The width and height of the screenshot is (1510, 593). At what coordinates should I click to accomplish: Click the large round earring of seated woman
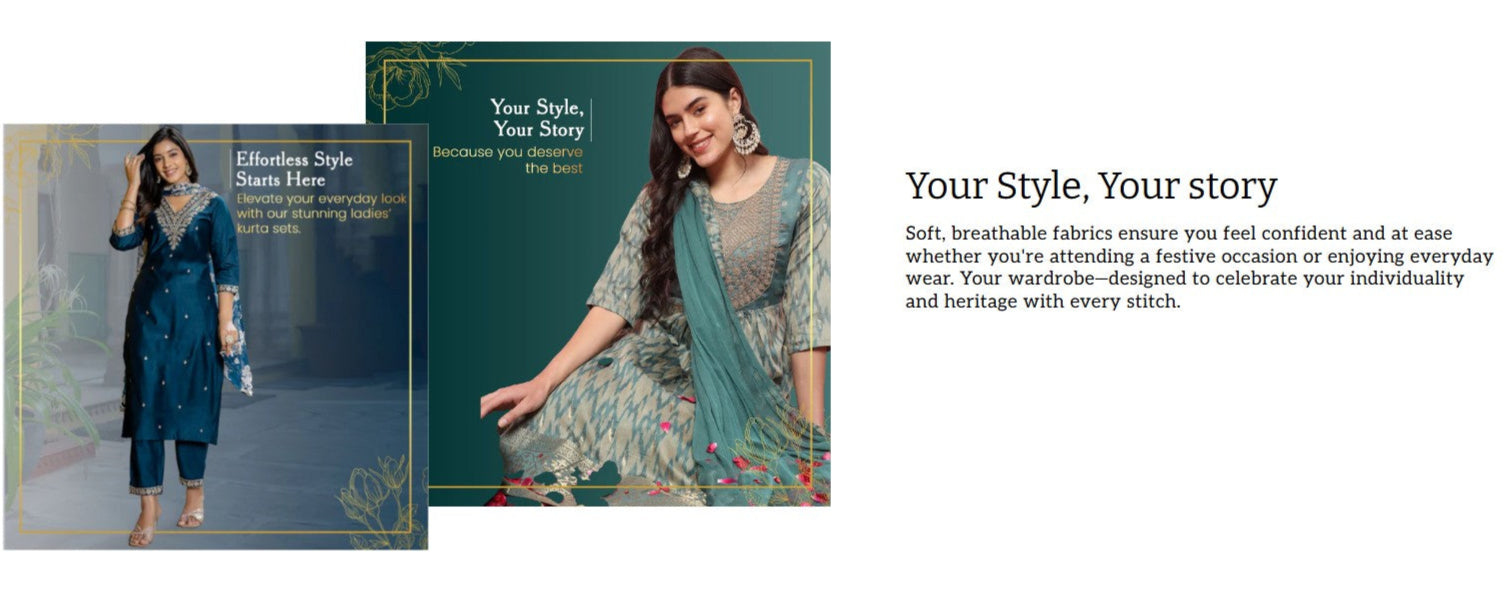coord(746,134)
